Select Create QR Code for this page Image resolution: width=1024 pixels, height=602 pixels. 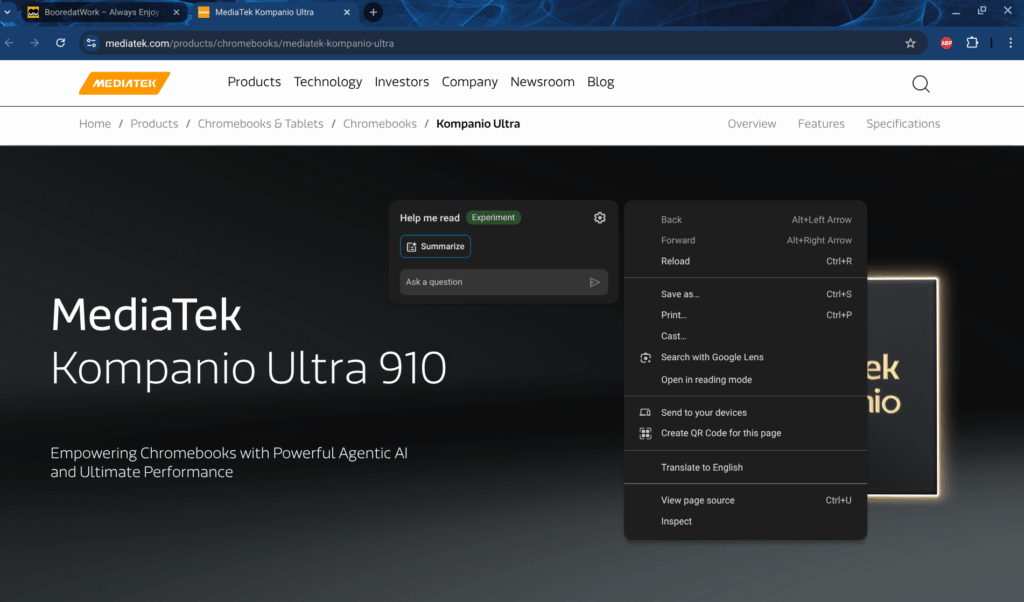coord(745,433)
